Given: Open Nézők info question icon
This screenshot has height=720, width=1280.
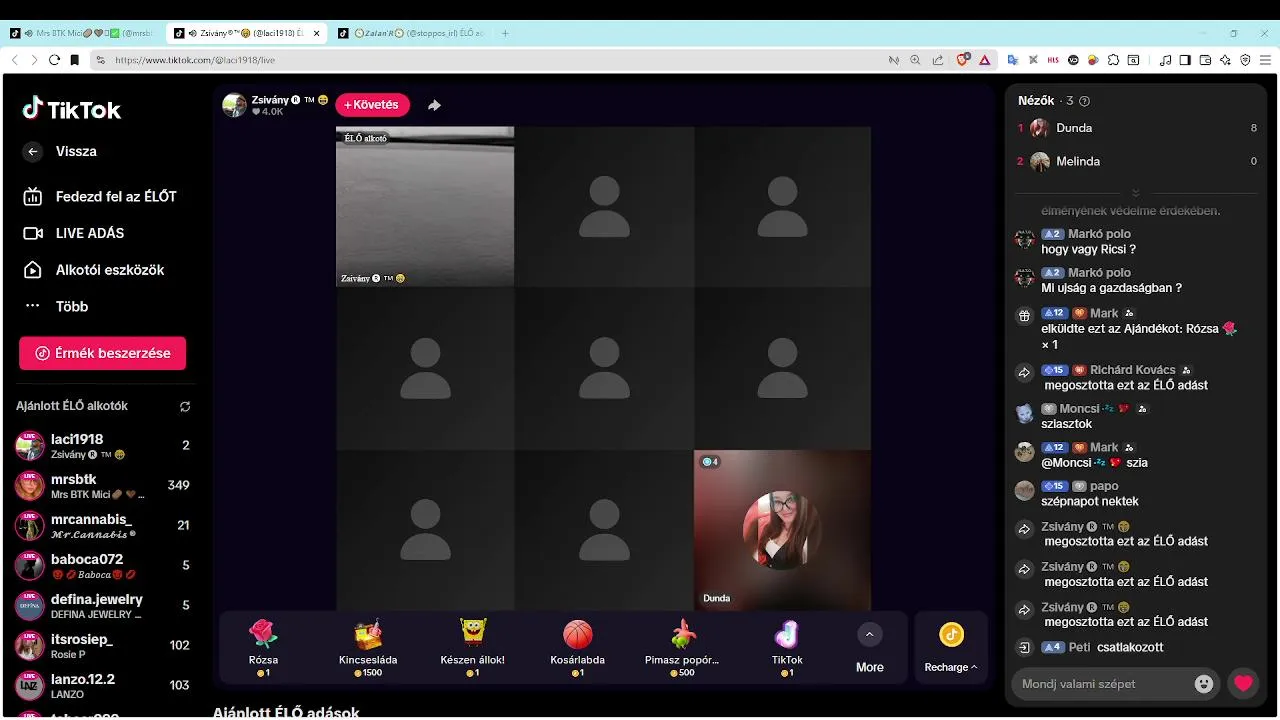Looking at the screenshot, I should click(1085, 101).
